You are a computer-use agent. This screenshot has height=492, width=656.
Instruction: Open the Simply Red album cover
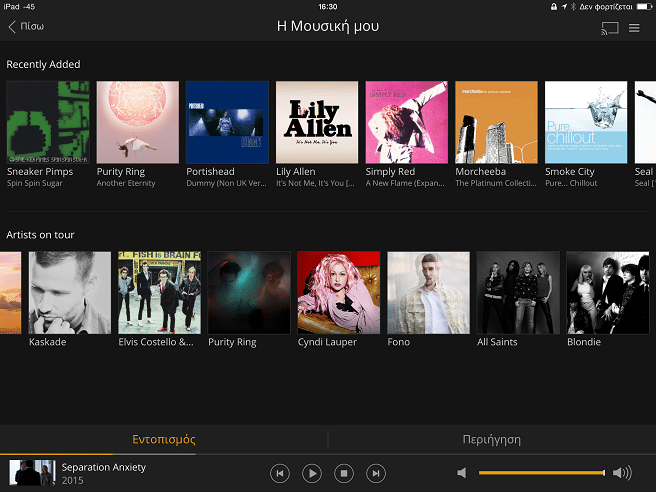407,122
